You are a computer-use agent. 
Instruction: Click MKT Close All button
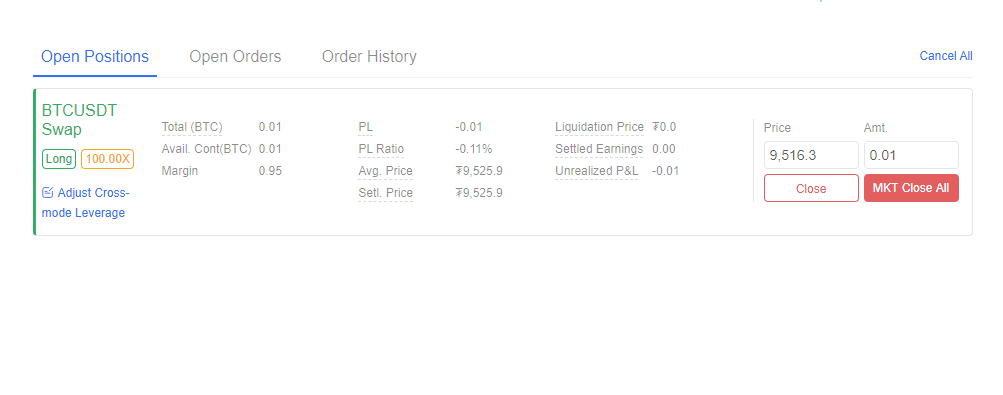911,188
